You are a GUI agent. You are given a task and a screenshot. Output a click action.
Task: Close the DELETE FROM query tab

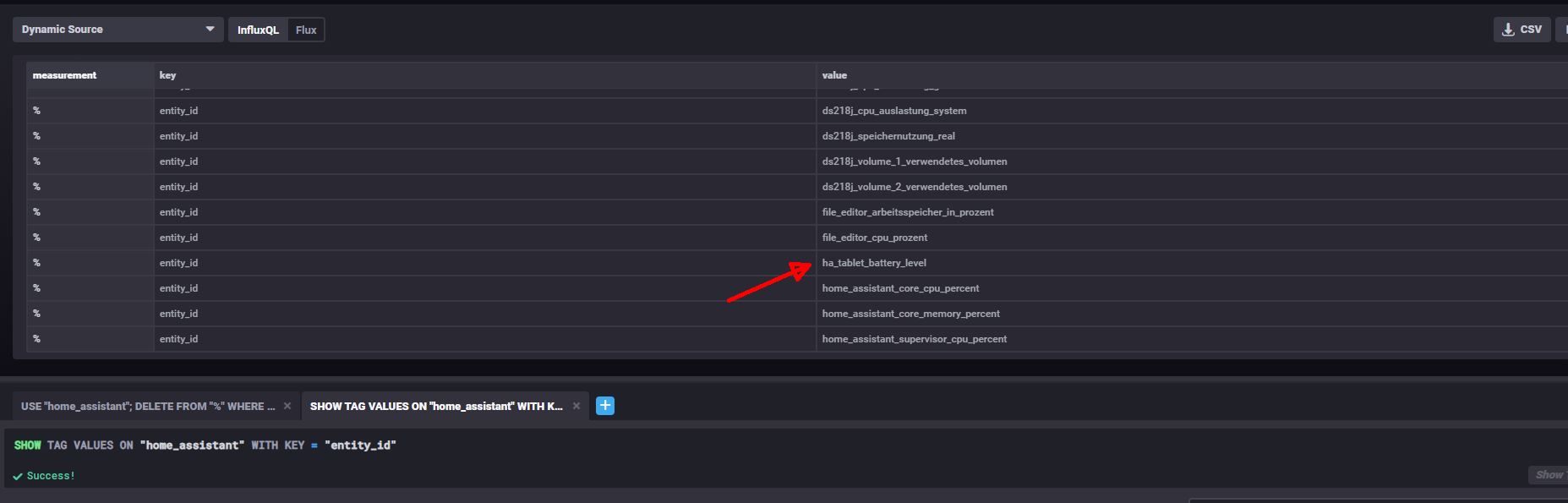click(x=287, y=407)
